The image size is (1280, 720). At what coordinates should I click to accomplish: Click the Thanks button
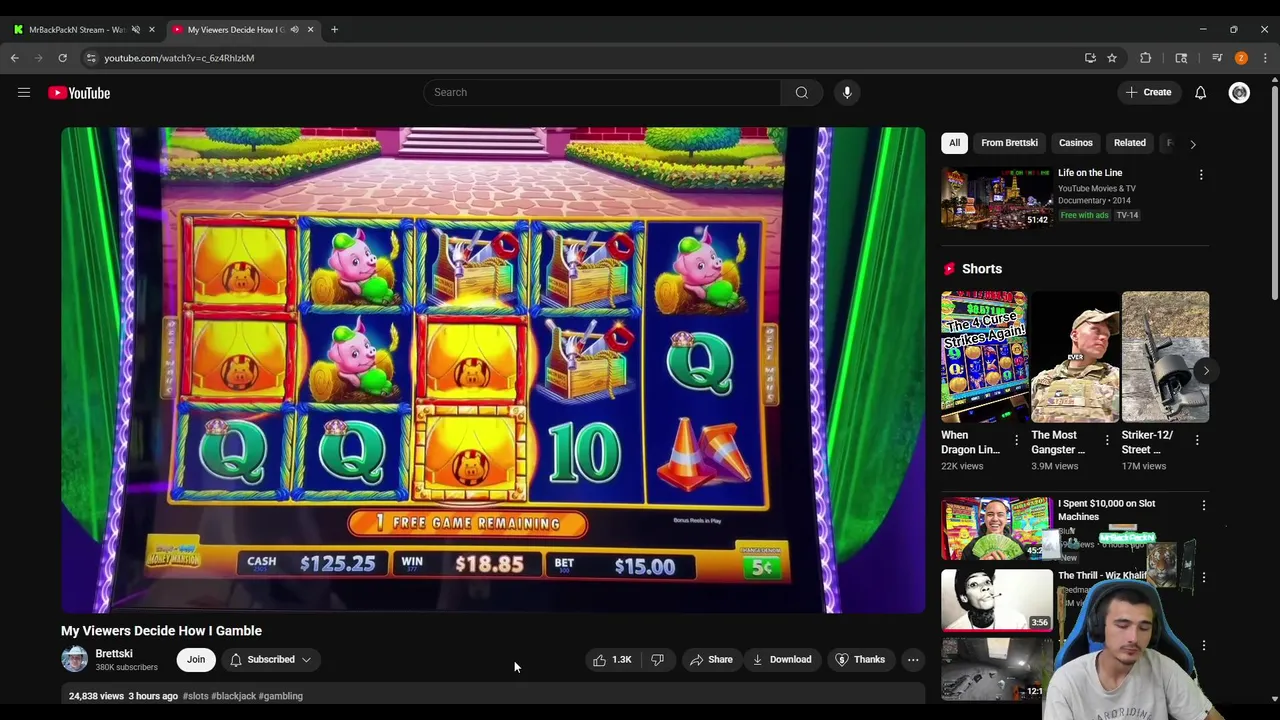coord(860,660)
